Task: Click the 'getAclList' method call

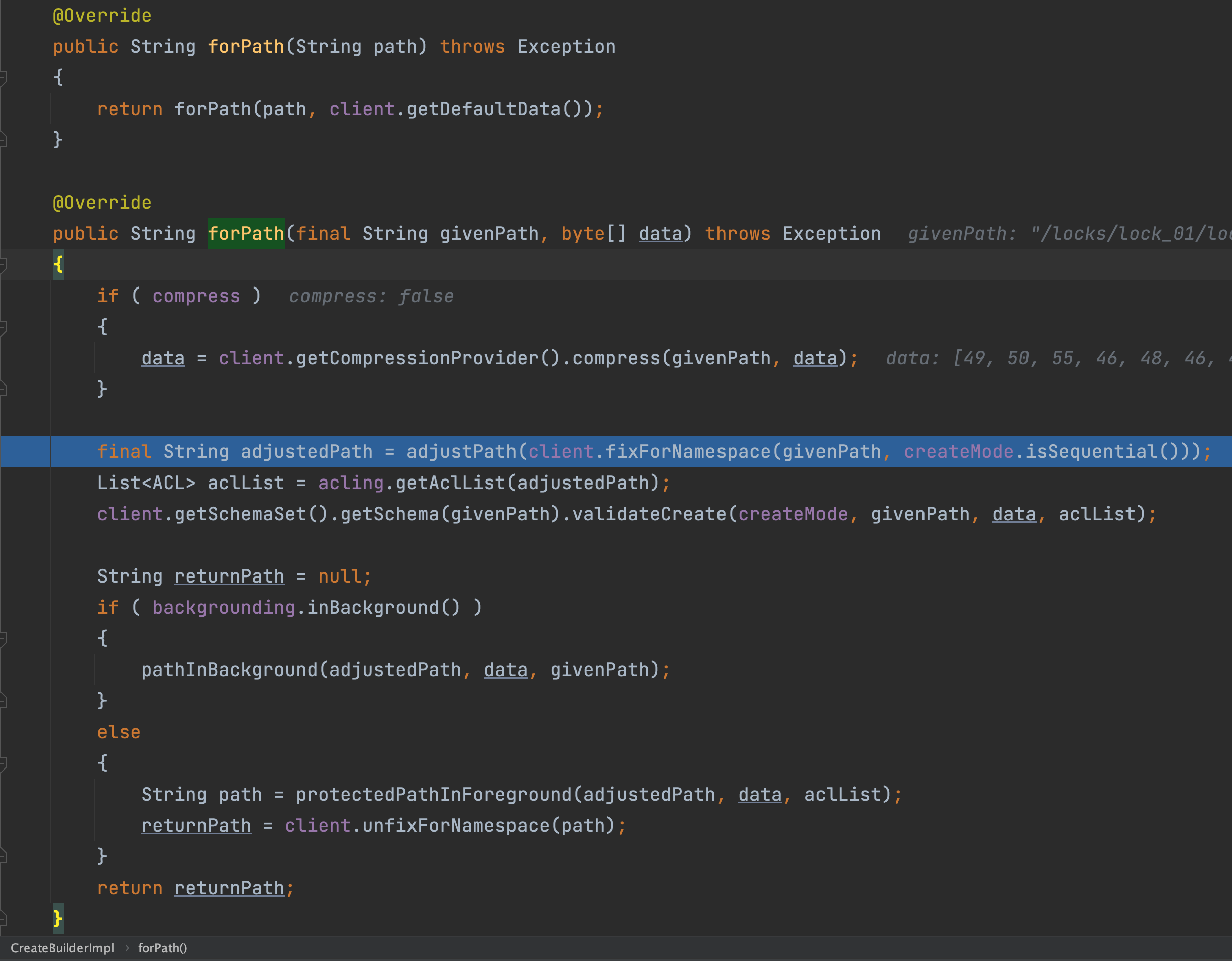Action: pos(450,483)
